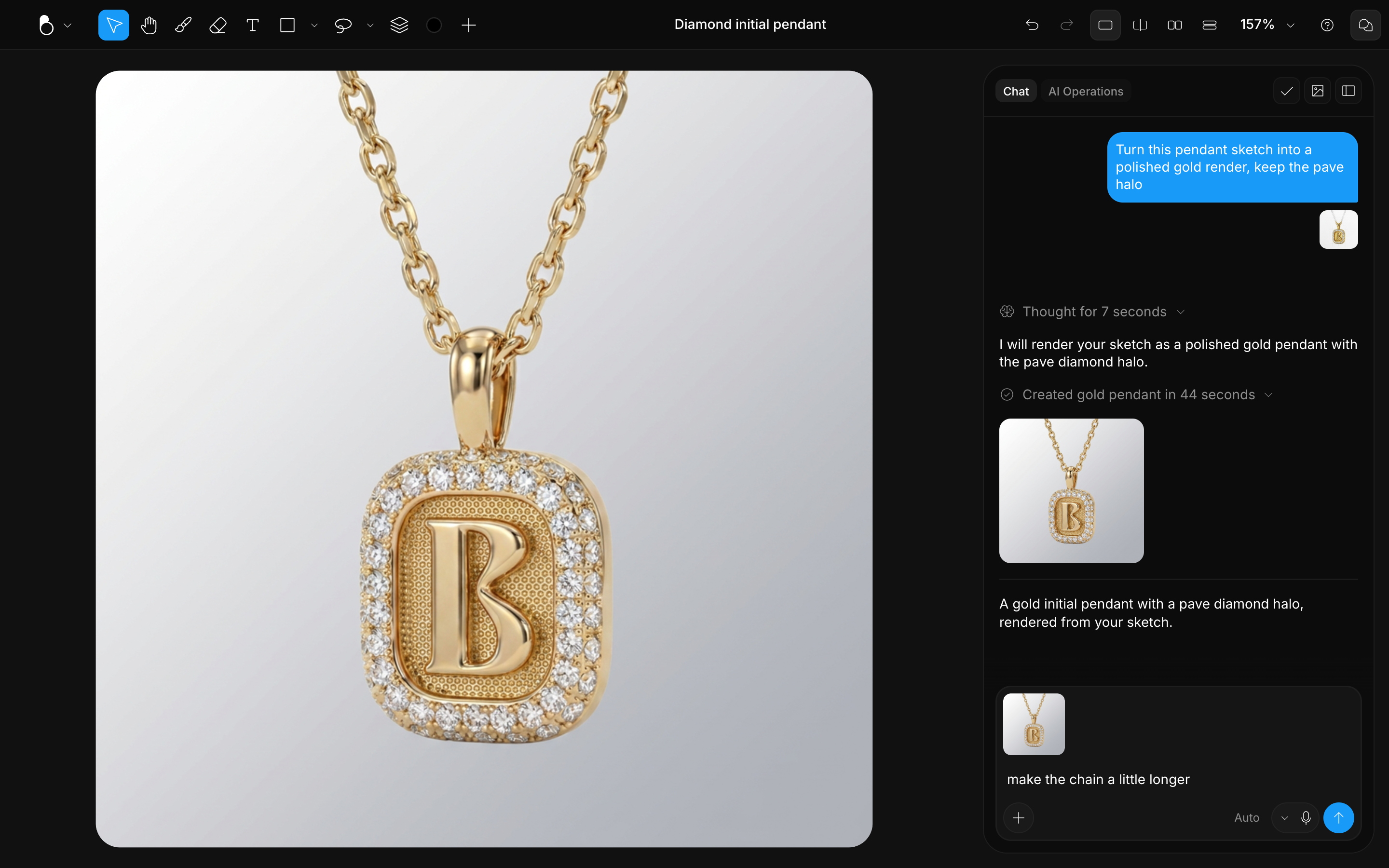Add attachment with the plus button in chat input
Viewport: 1389px width, 868px height.
[x=1019, y=817]
